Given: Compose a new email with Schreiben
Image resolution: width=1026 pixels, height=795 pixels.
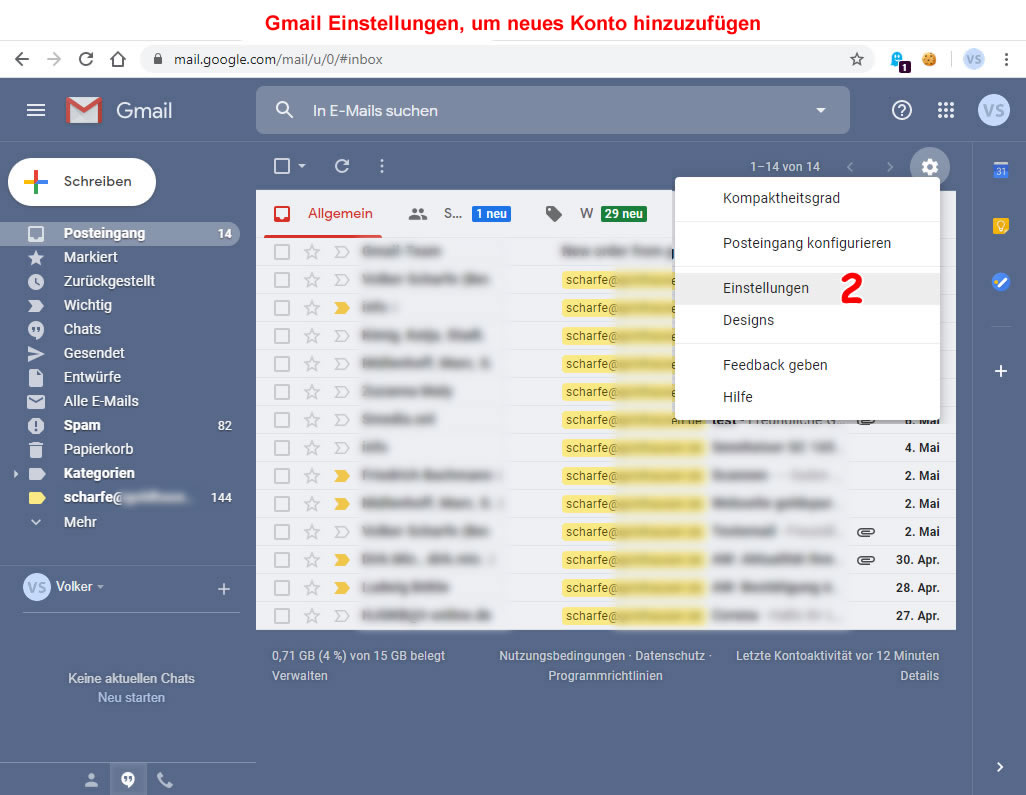Looking at the screenshot, I should [82, 182].
